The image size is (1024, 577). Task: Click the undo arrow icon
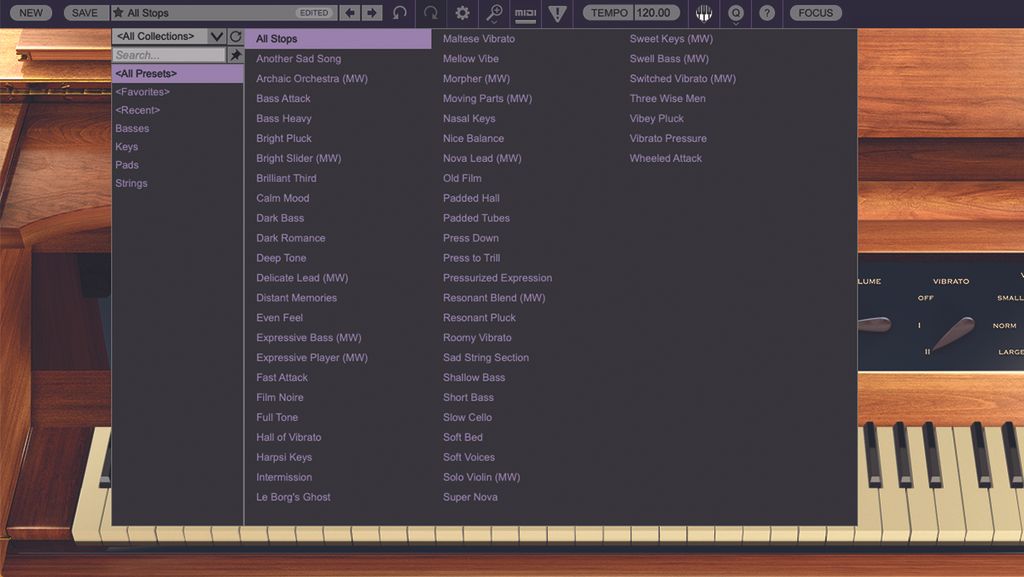(400, 12)
